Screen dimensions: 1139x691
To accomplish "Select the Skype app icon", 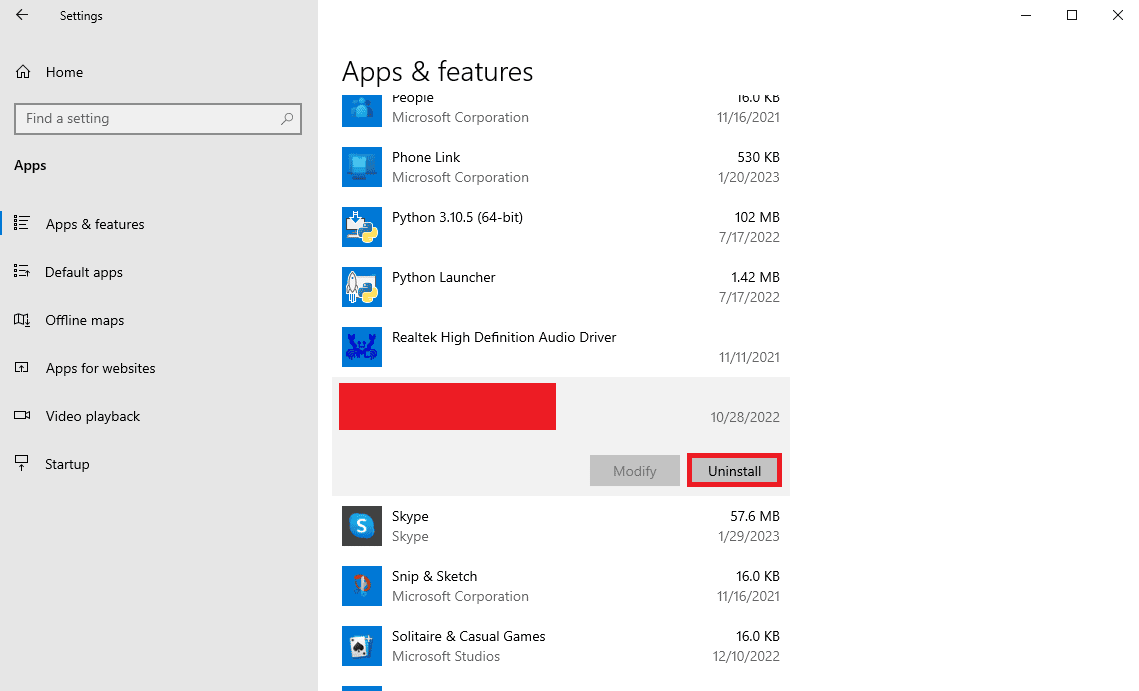I will point(361,526).
